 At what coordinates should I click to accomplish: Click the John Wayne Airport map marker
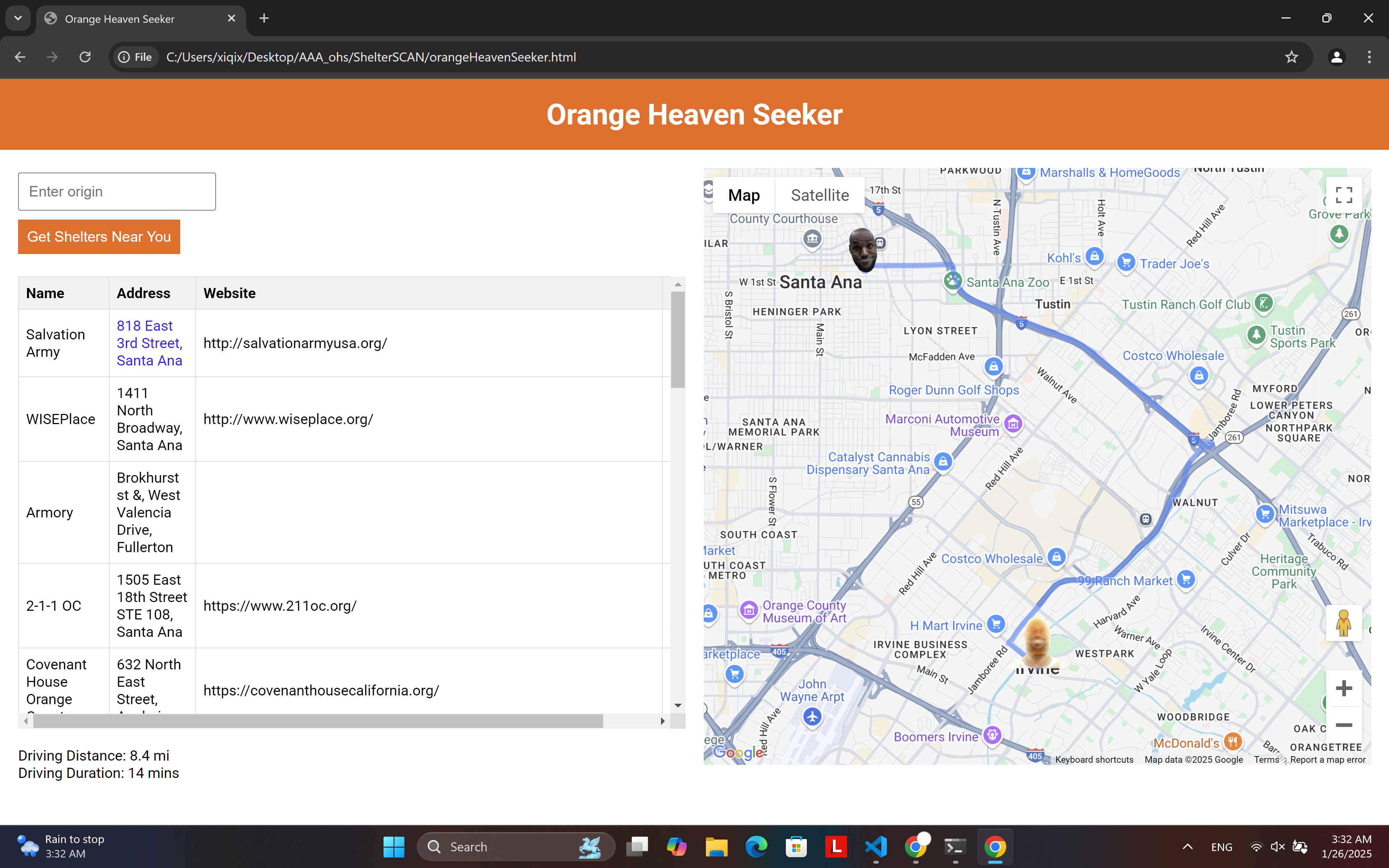[x=812, y=716]
